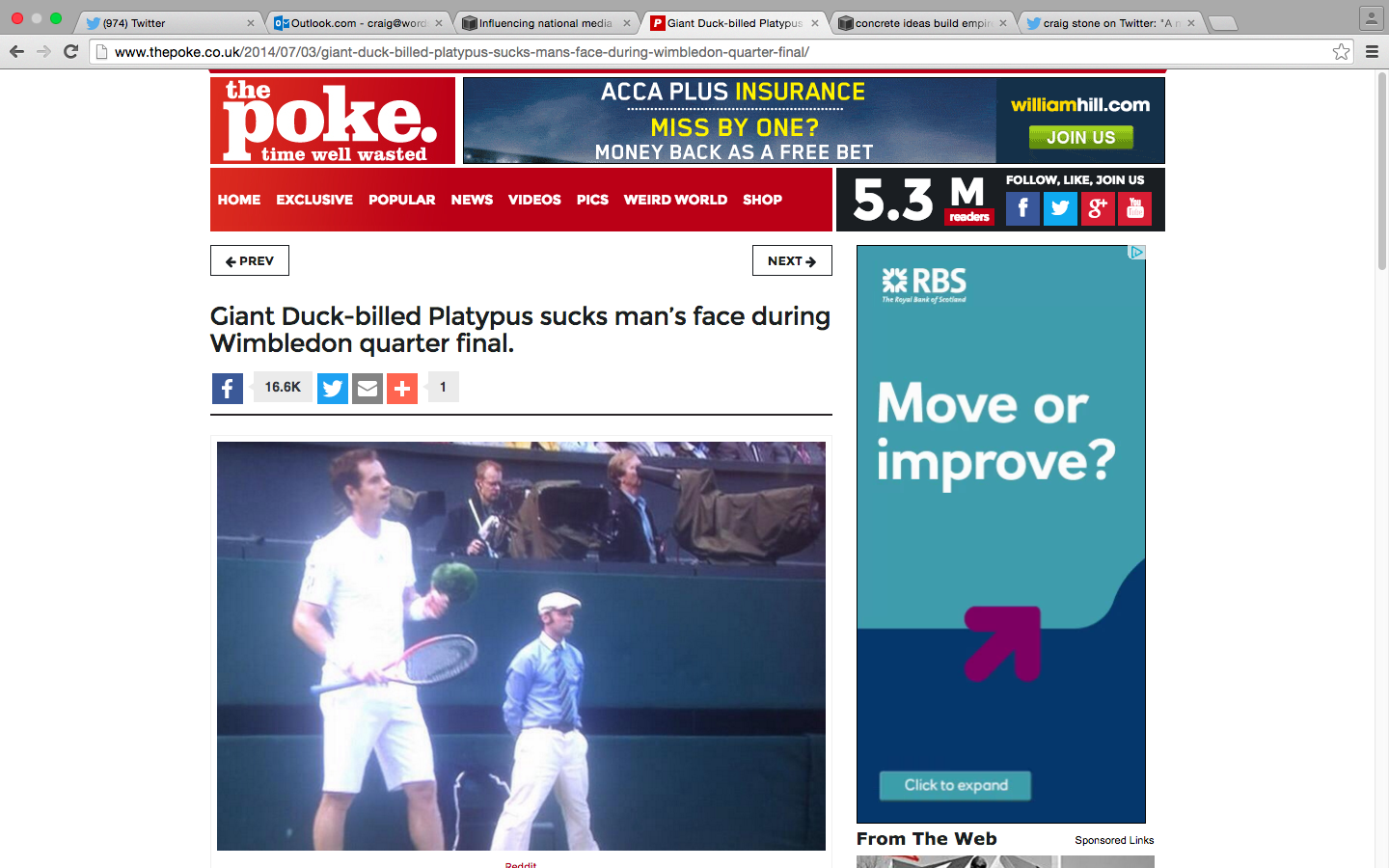Open a new tab button
1389x868 pixels.
(1222, 23)
